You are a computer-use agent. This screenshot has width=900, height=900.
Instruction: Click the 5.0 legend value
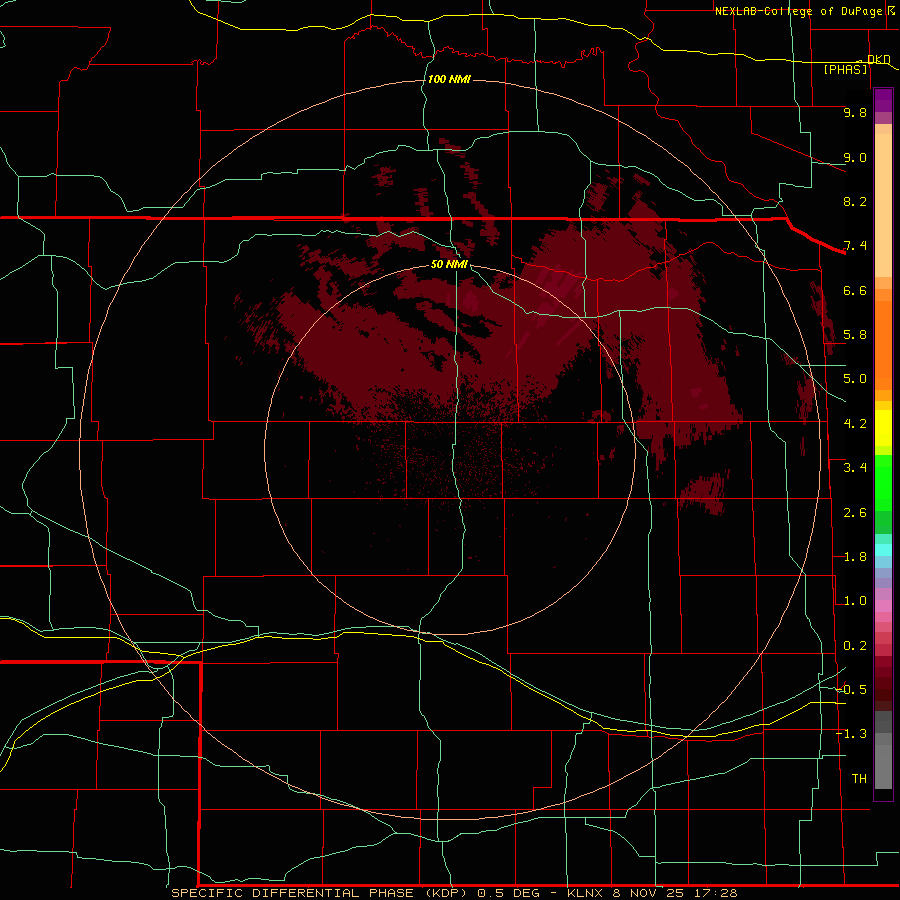pos(855,379)
